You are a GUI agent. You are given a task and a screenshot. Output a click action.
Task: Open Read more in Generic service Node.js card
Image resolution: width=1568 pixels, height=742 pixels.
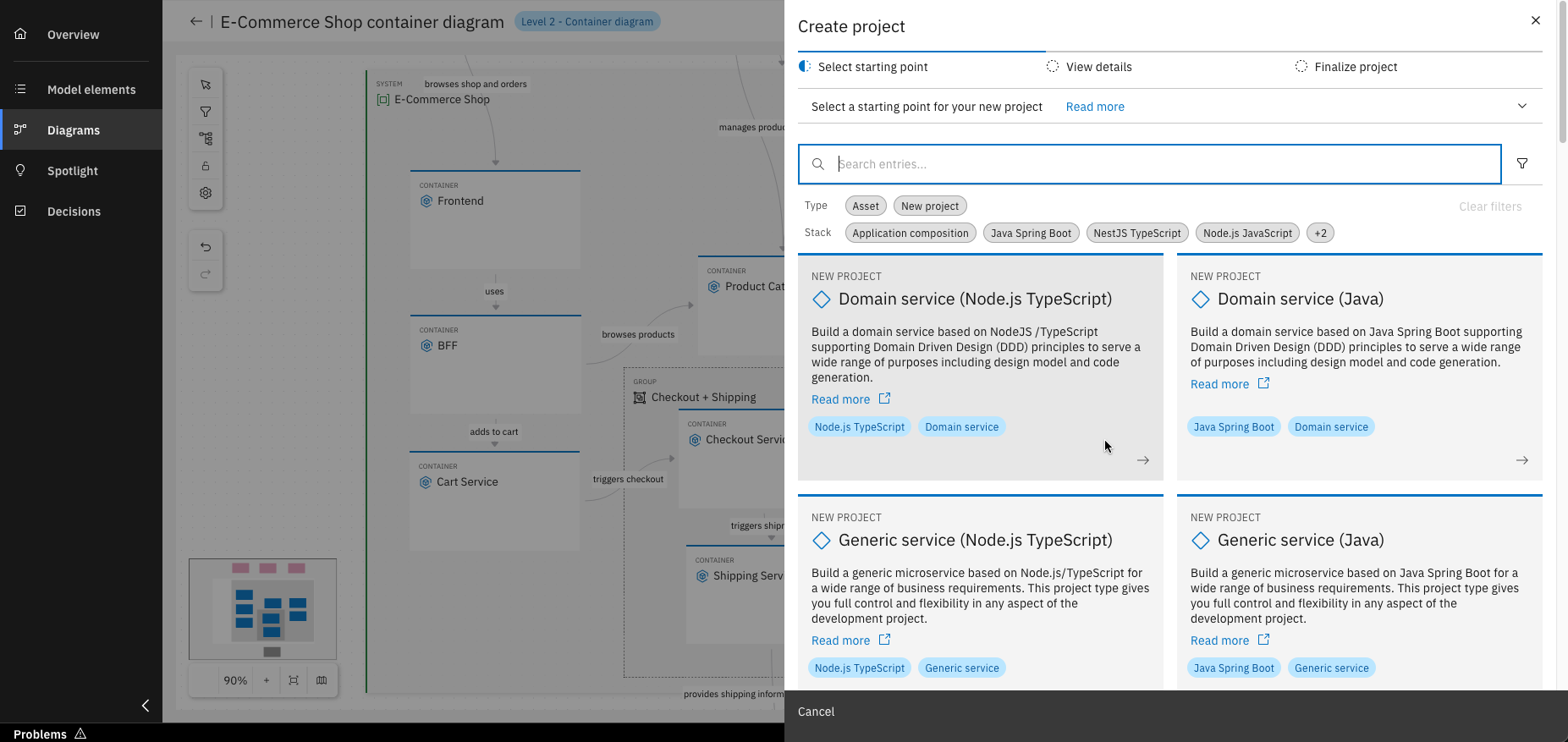[x=850, y=640]
